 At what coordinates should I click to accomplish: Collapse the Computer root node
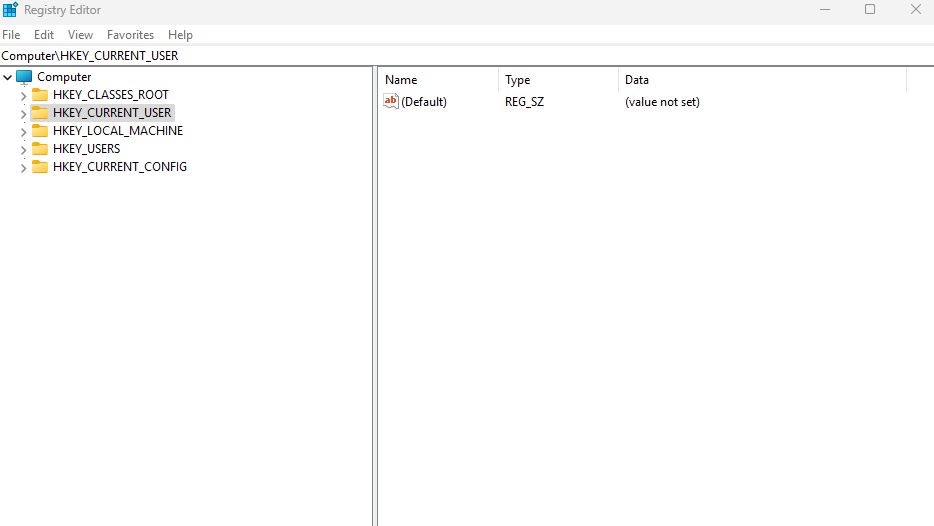click(8, 77)
